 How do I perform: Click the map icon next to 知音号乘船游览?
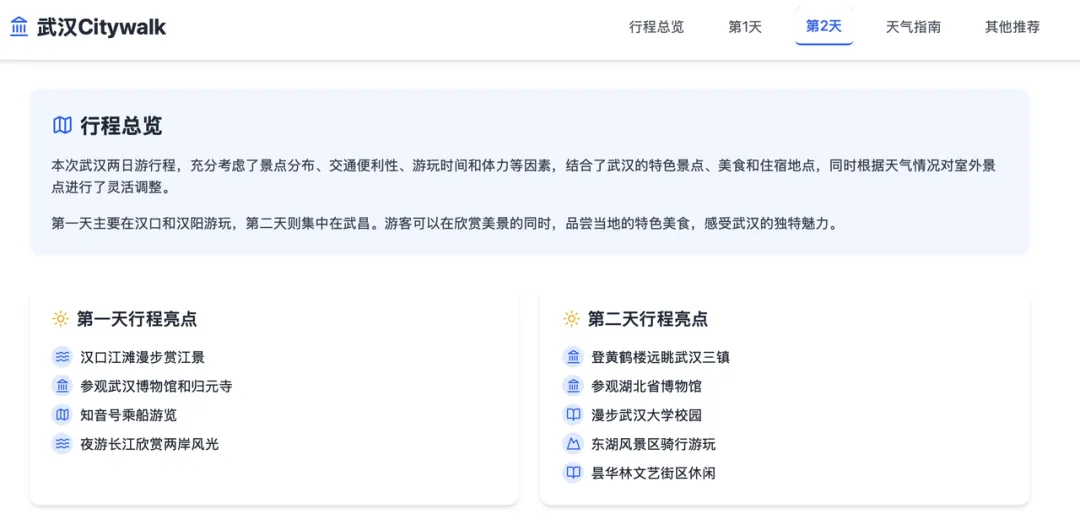pos(62,415)
